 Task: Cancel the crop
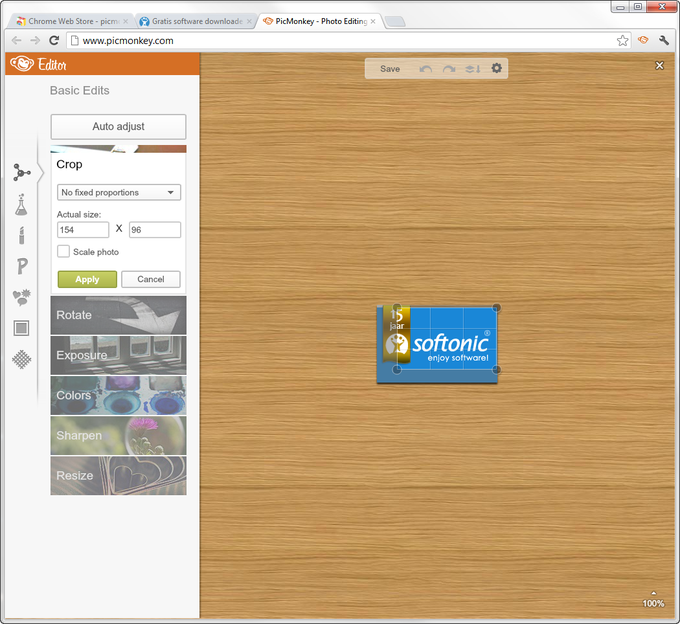pyautogui.click(x=150, y=279)
